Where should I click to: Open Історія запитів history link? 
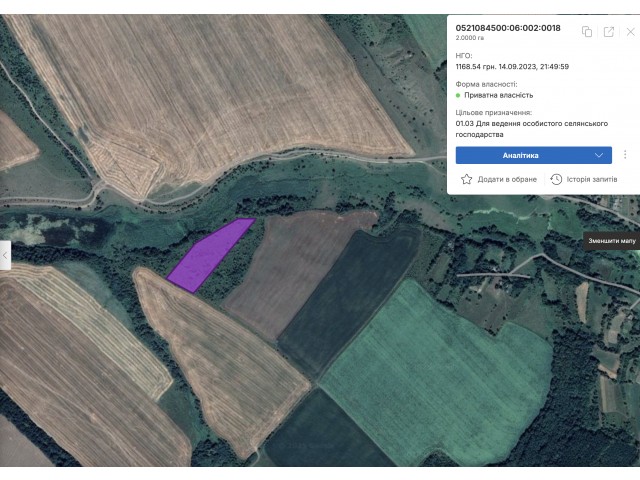click(x=584, y=179)
